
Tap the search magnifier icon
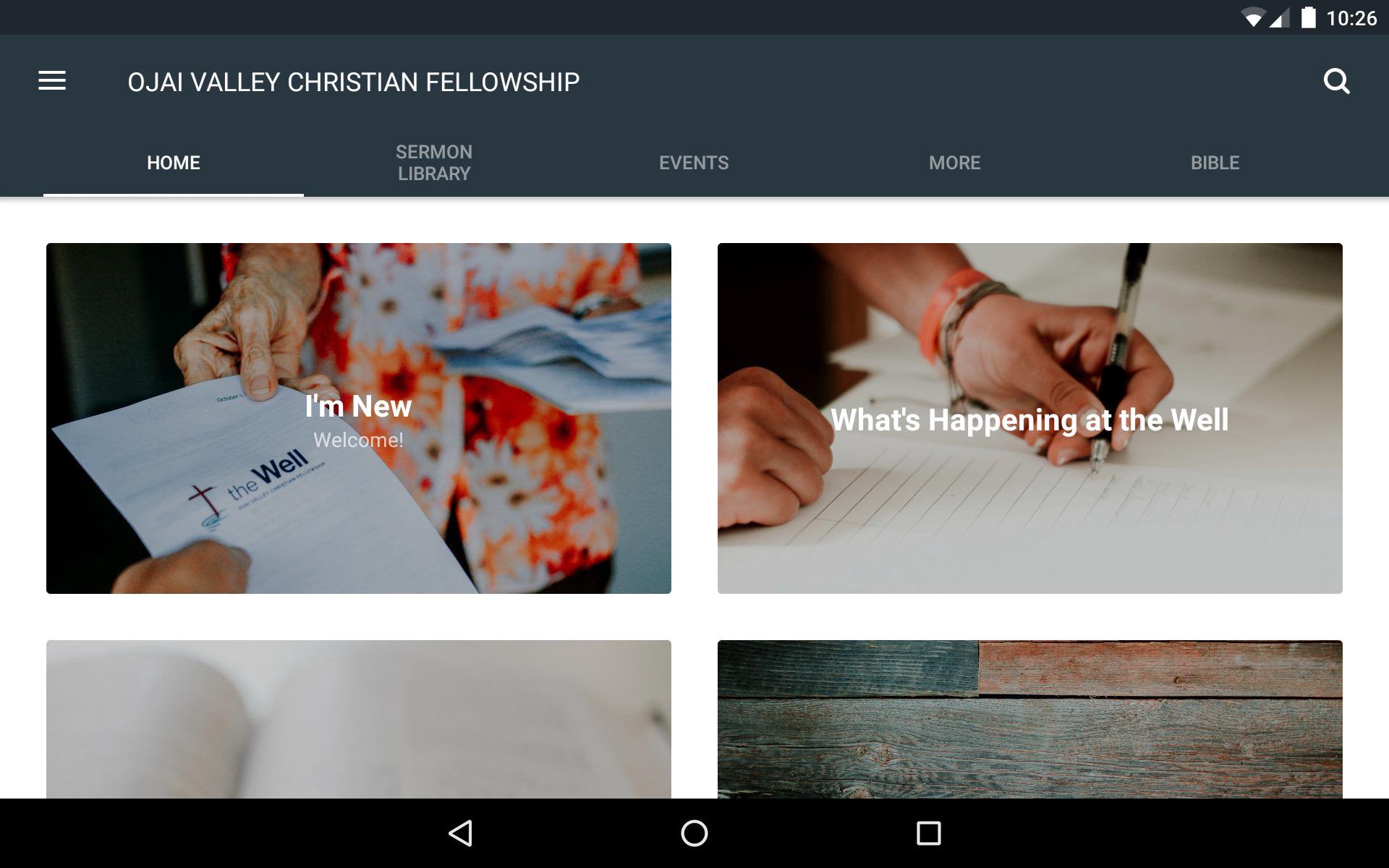(1336, 81)
